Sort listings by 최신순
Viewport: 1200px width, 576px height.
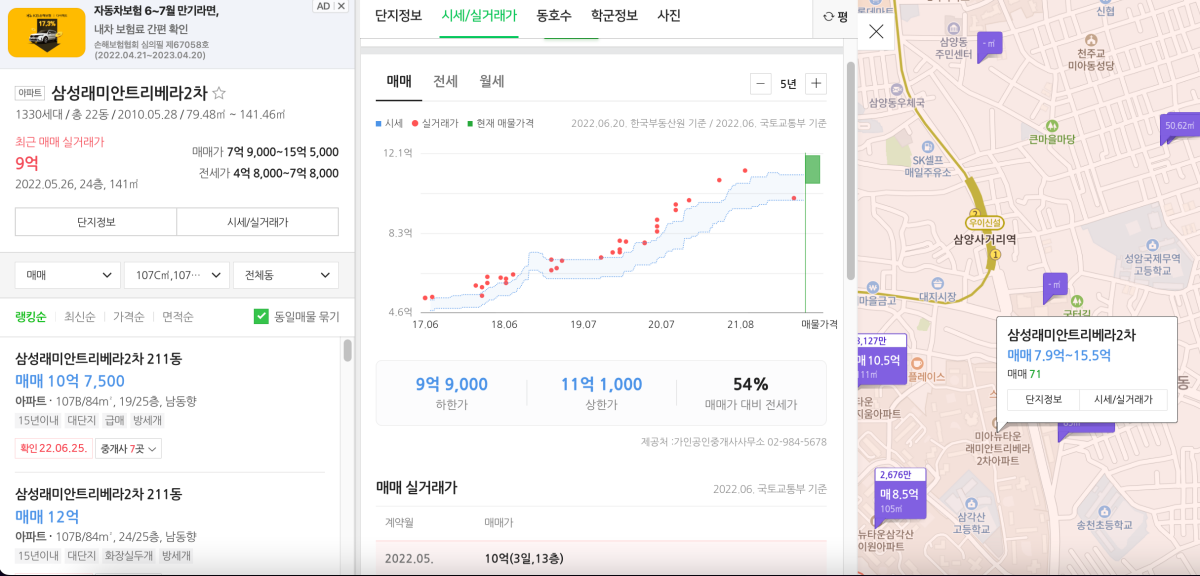coord(79,317)
